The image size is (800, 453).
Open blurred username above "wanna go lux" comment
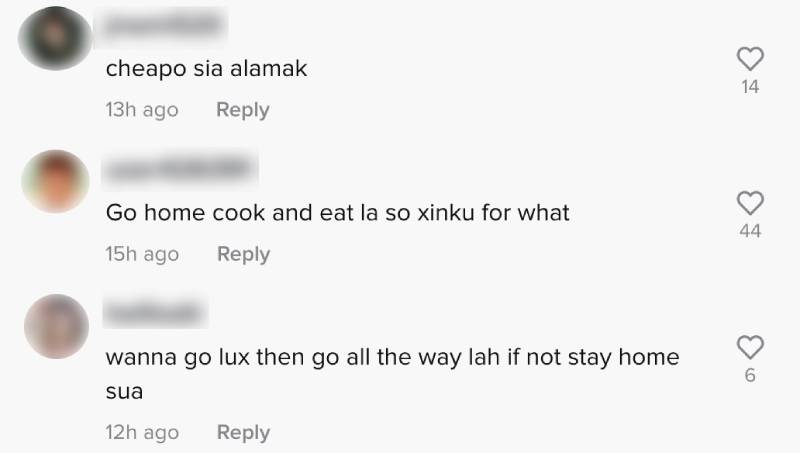coord(154,312)
